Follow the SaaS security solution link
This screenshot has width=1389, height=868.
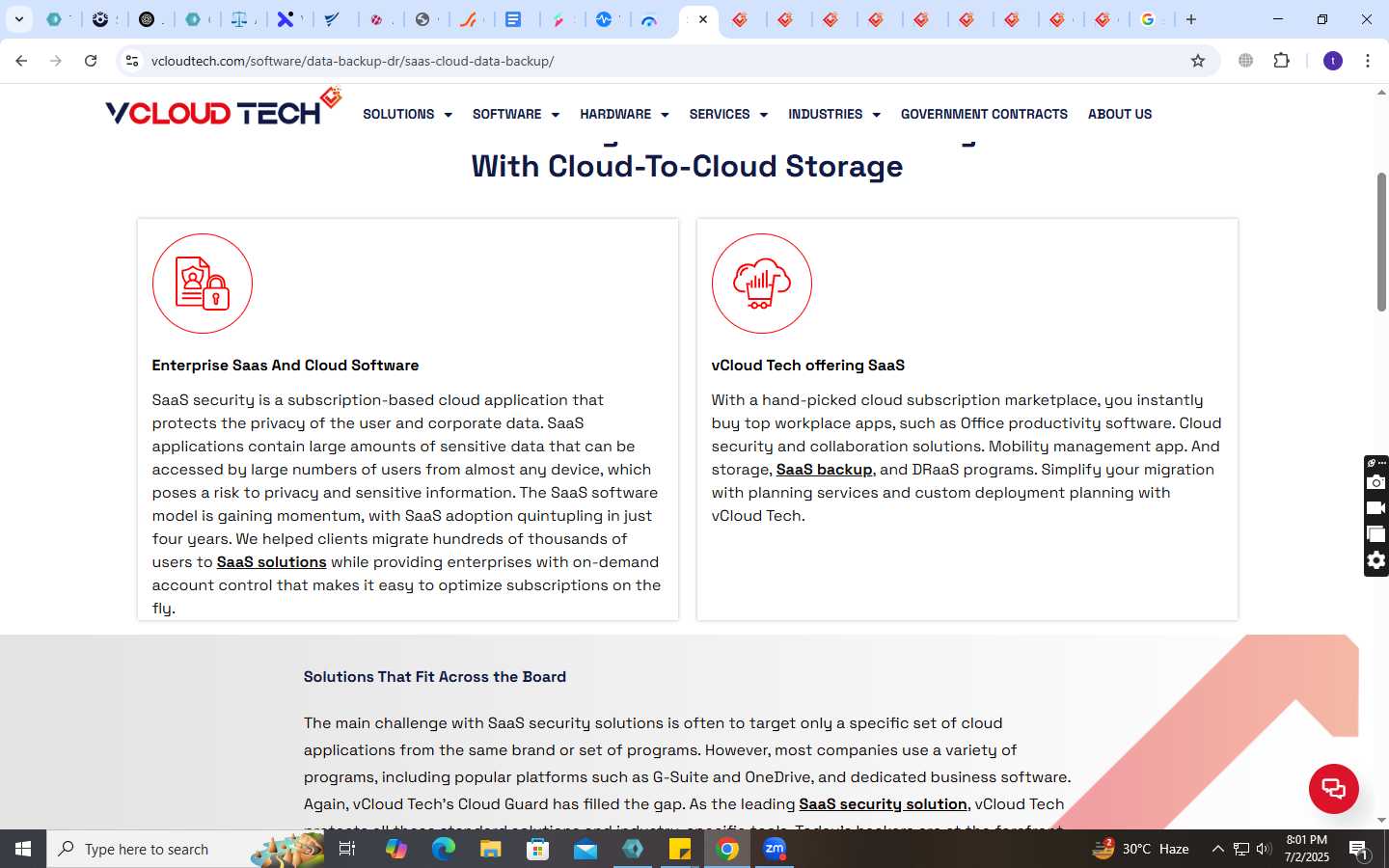click(x=883, y=803)
